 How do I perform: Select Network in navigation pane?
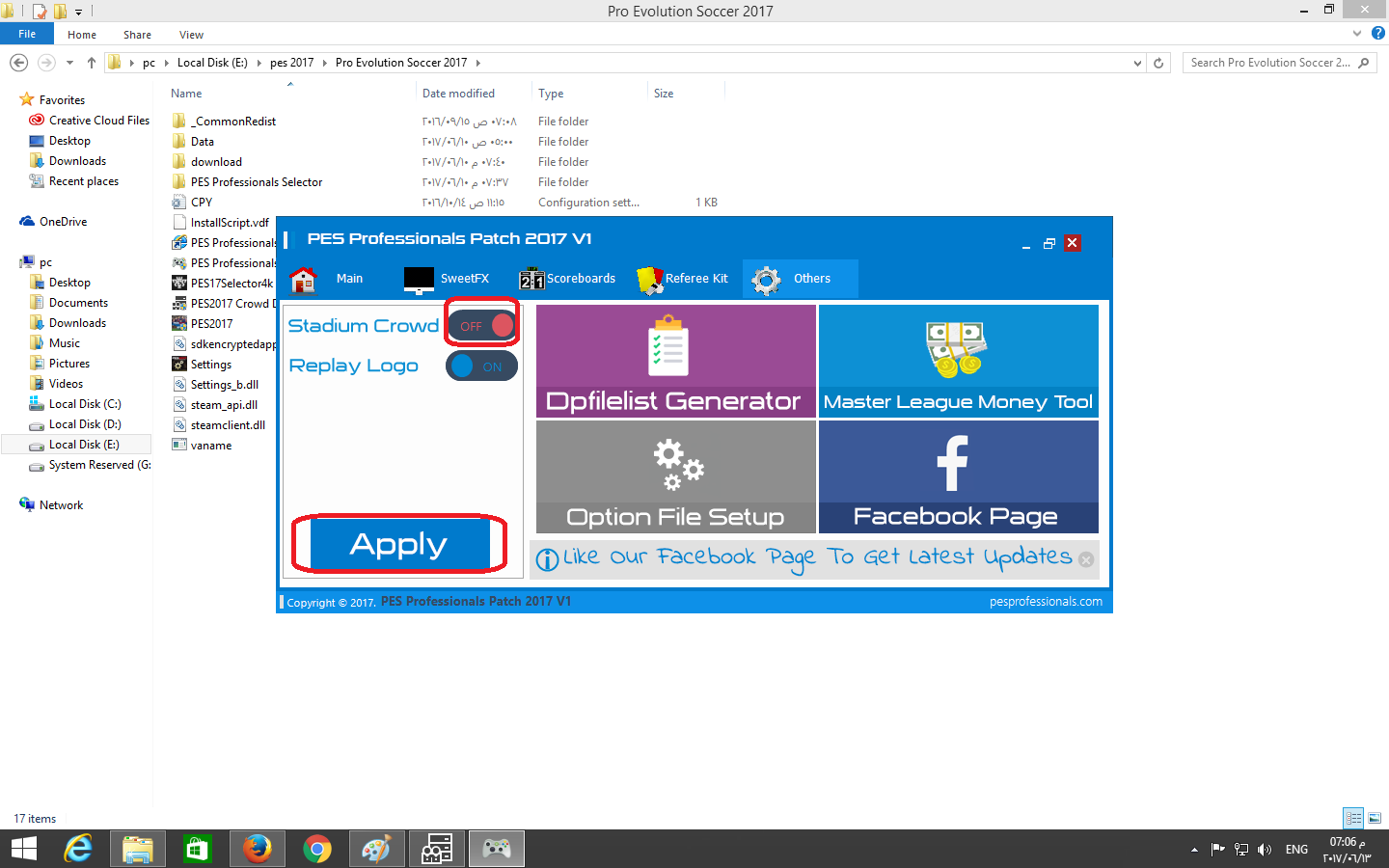[61, 505]
